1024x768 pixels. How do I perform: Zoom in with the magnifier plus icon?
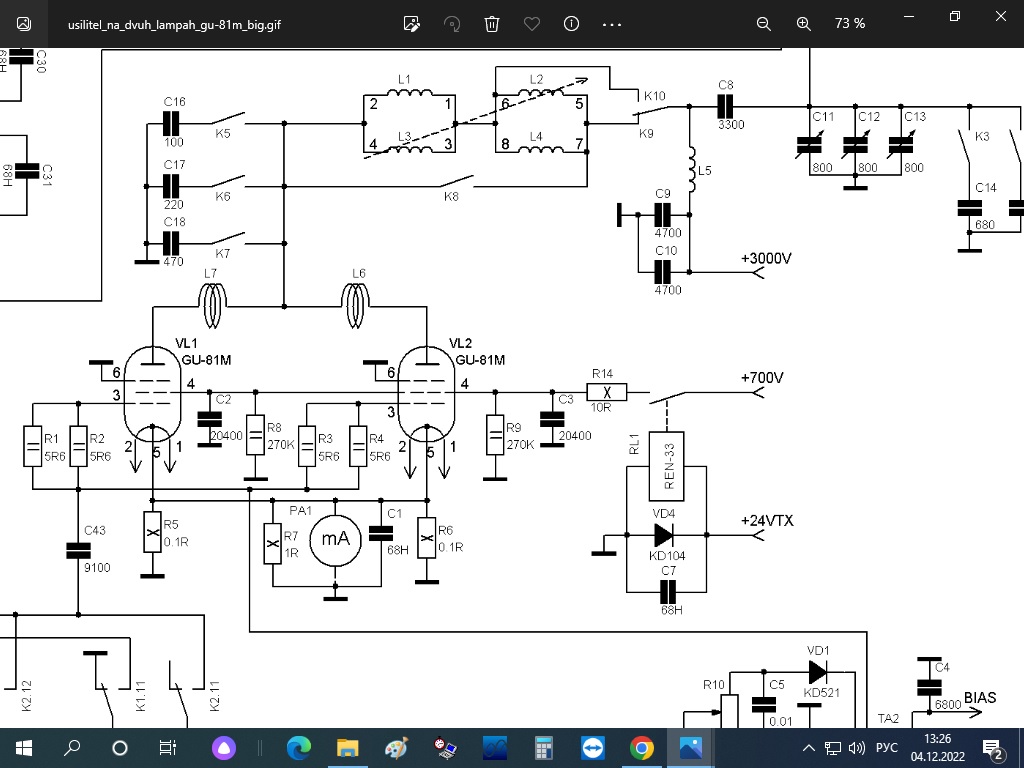(x=803, y=23)
